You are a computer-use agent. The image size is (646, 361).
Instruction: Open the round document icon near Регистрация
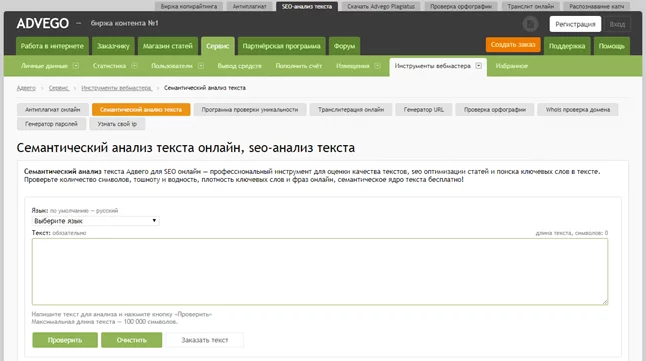[530, 24]
